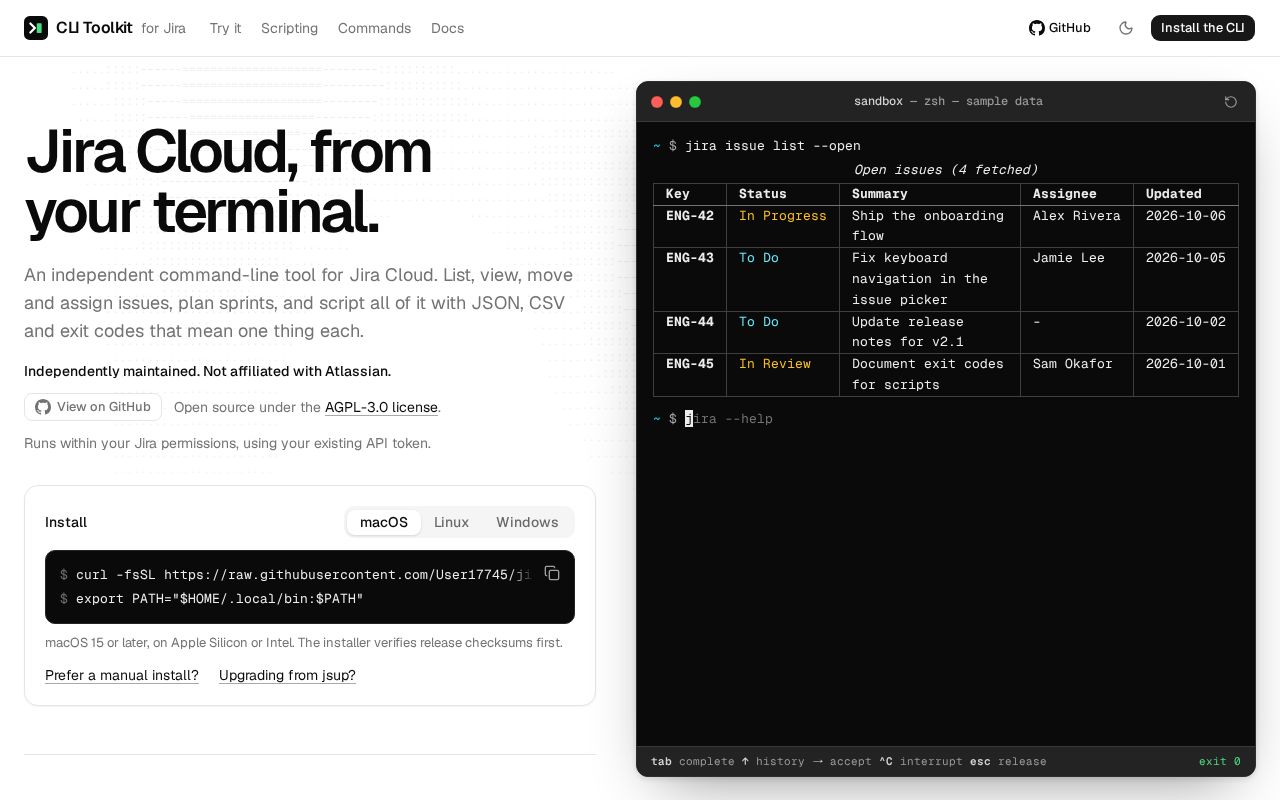Viewport: 1280px width, 800px height.
Task: Open the Commands nav item
Action: click(374, 28)
